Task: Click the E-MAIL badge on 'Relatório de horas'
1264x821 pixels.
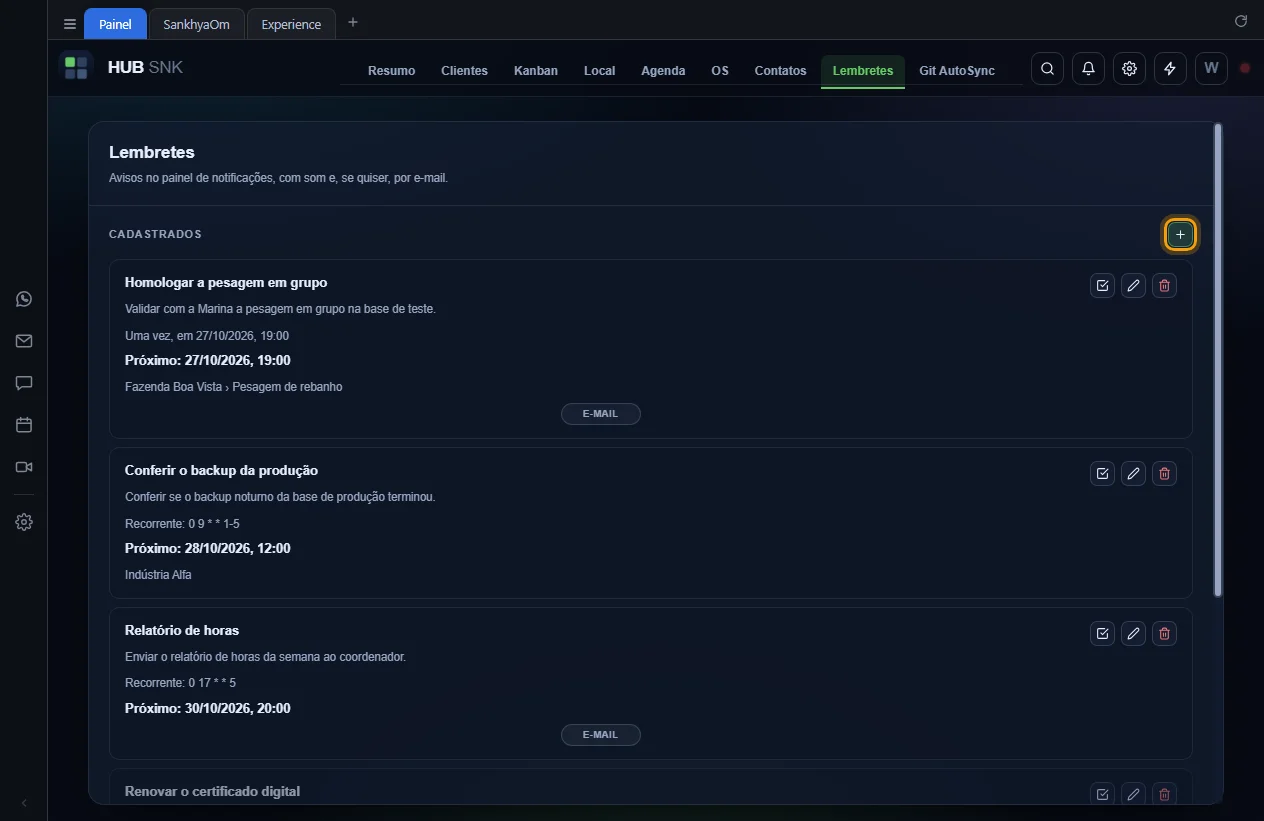Action: pos(600,735)
